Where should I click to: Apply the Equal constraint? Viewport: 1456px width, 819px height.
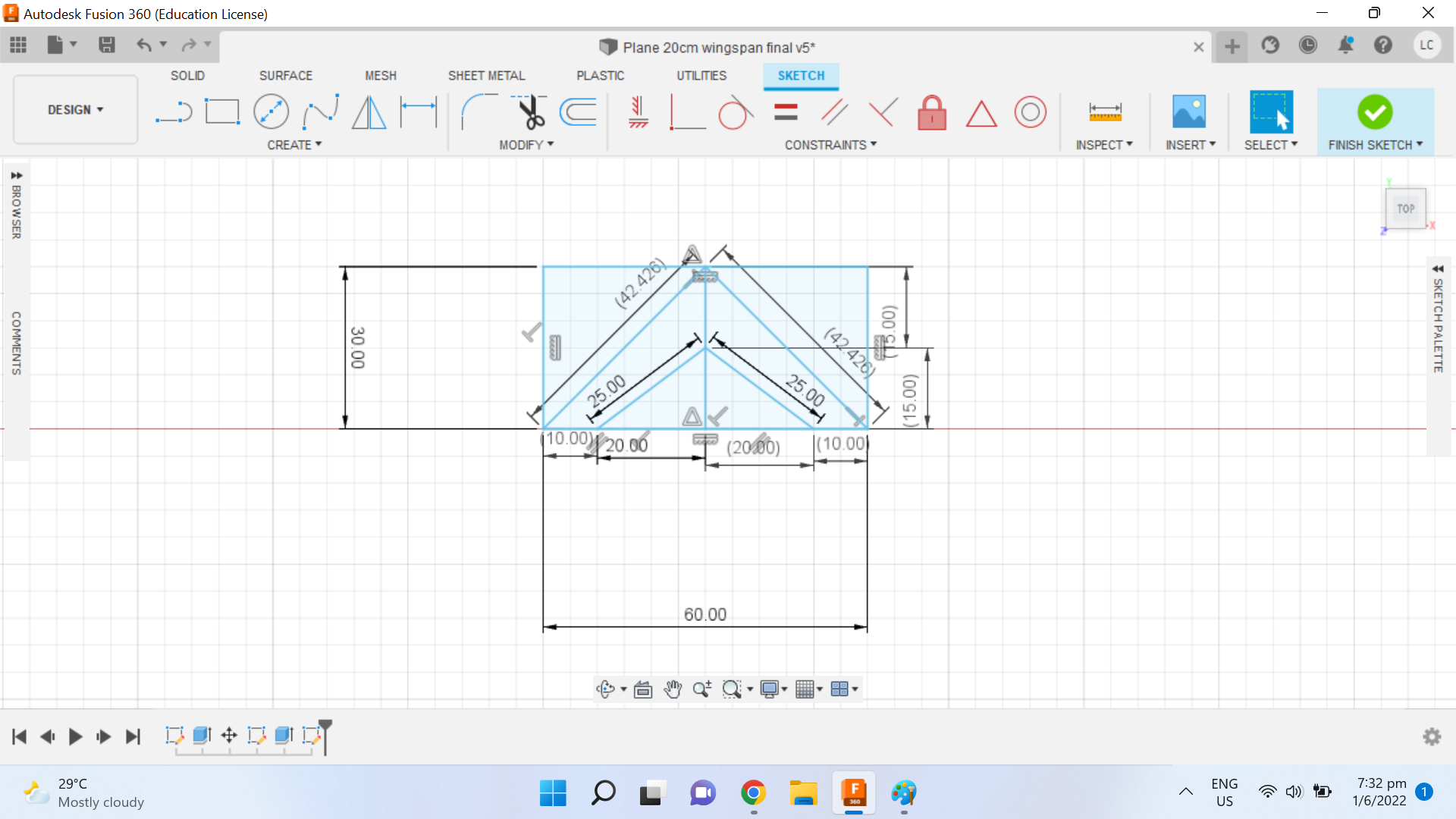tap(786, 111)
